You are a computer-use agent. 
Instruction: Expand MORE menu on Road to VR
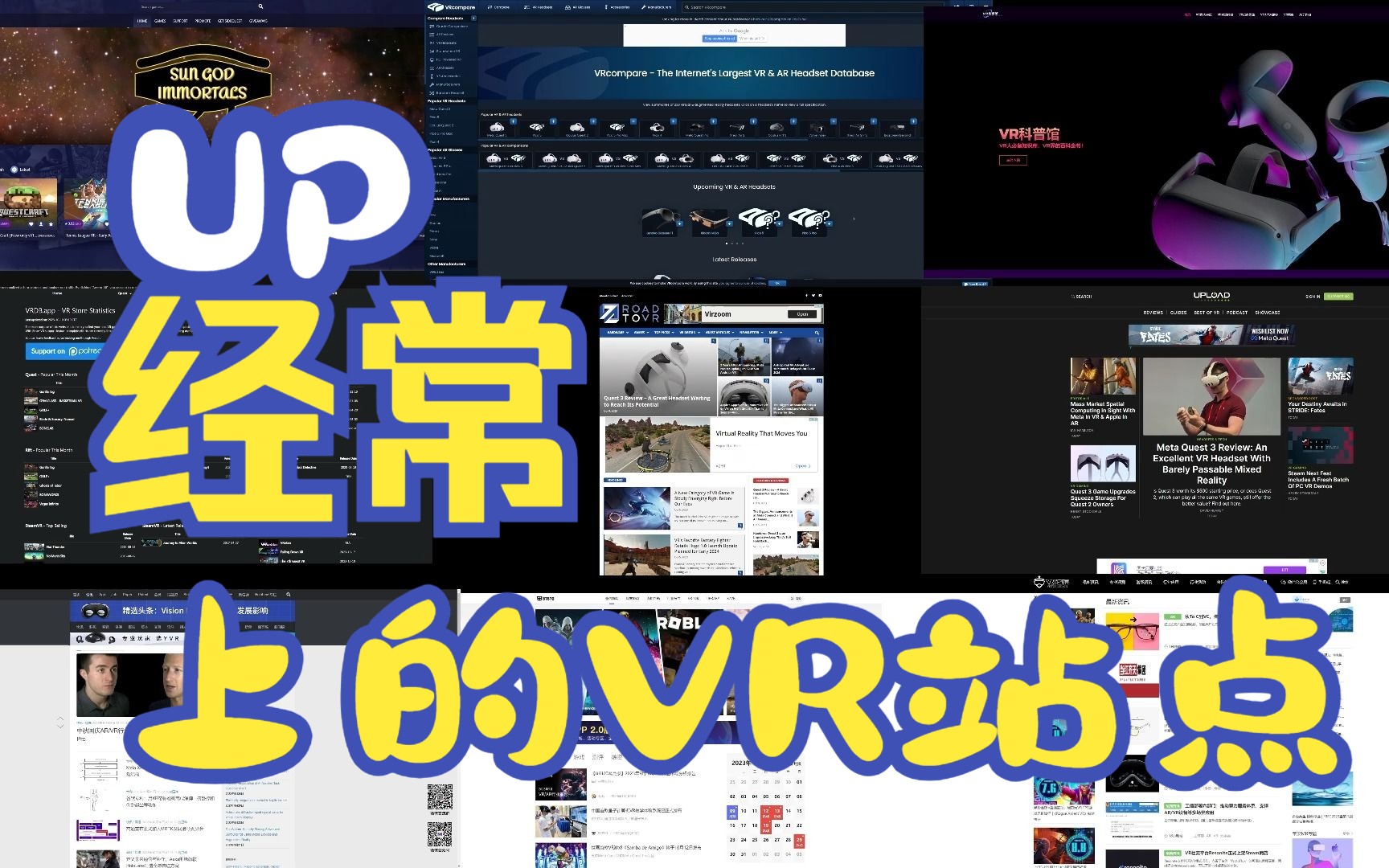point(775,332)
